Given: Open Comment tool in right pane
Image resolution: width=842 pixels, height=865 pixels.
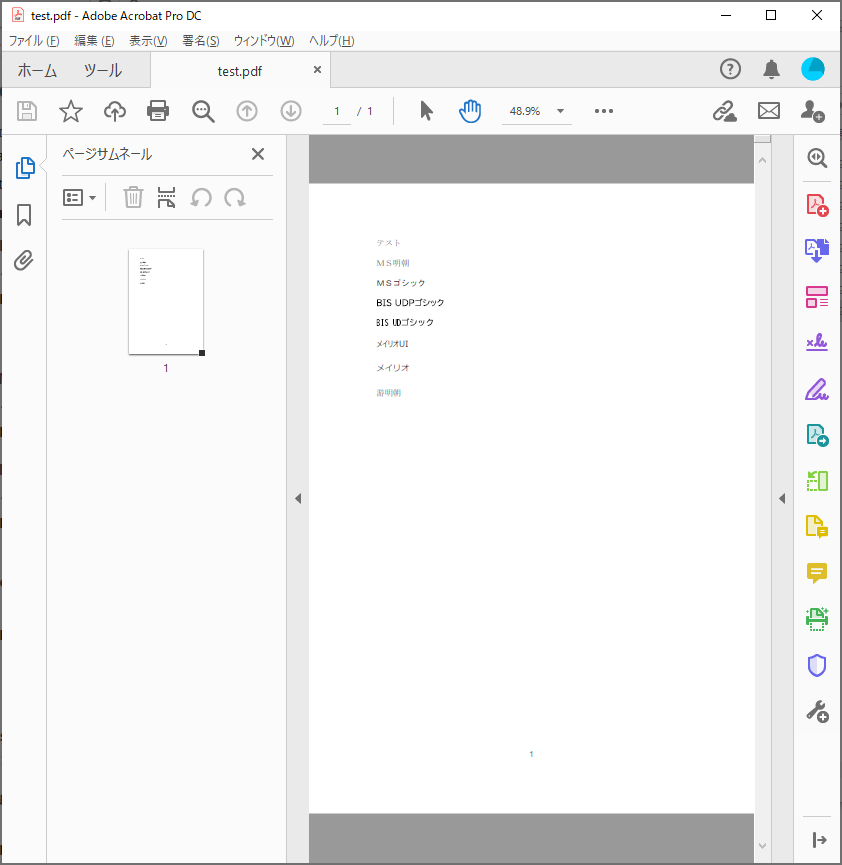Looking at the screenshot, I should click(817, 573).
